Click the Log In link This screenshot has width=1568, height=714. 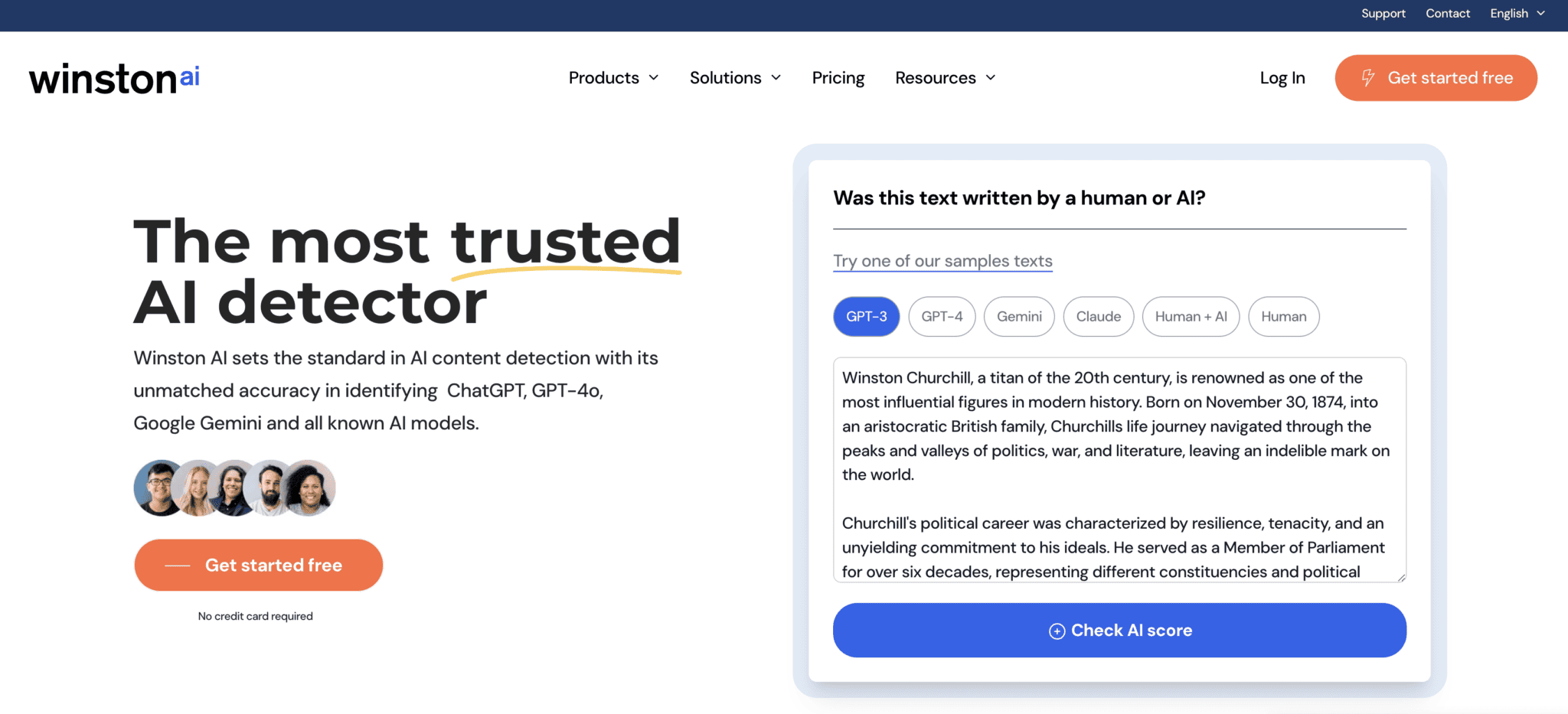click(x=1282, y=78)
